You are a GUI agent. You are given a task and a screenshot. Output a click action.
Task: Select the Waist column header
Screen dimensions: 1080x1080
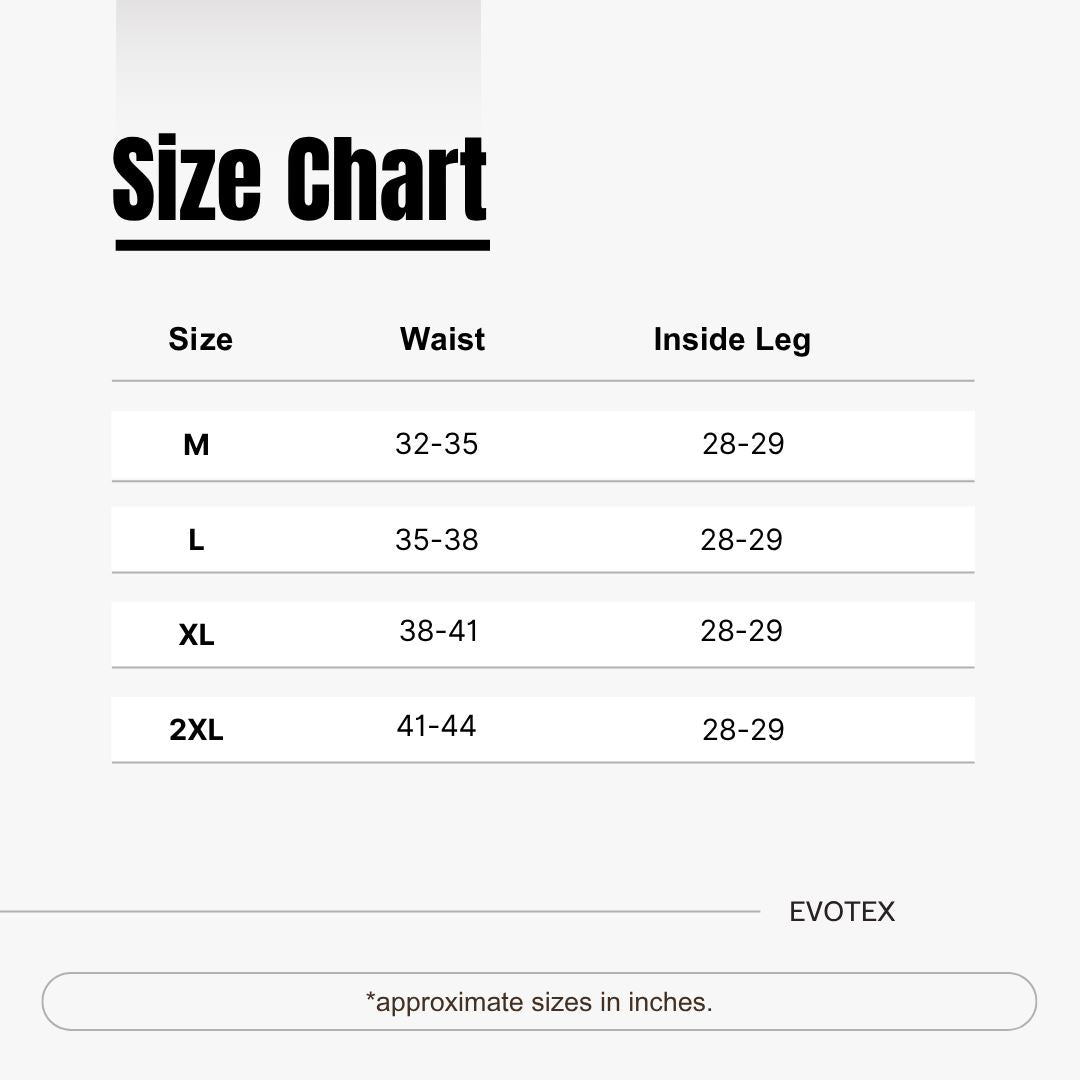tap(442, 340)
